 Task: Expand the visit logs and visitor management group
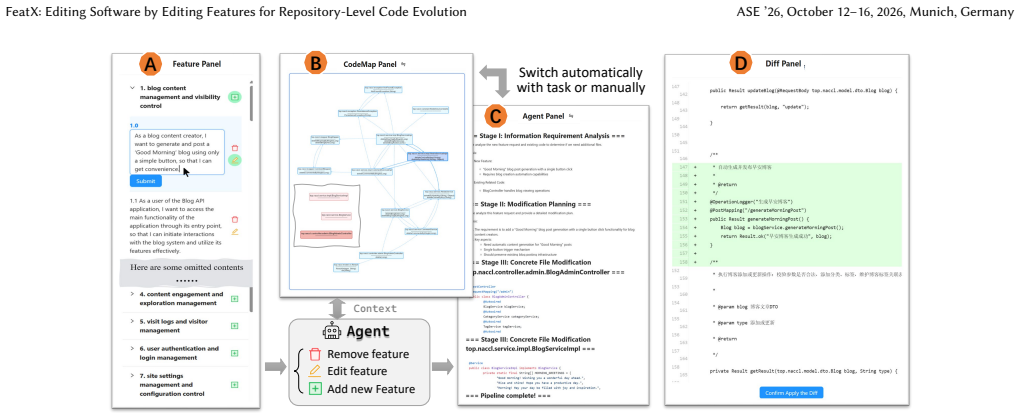tap(132, 322)
